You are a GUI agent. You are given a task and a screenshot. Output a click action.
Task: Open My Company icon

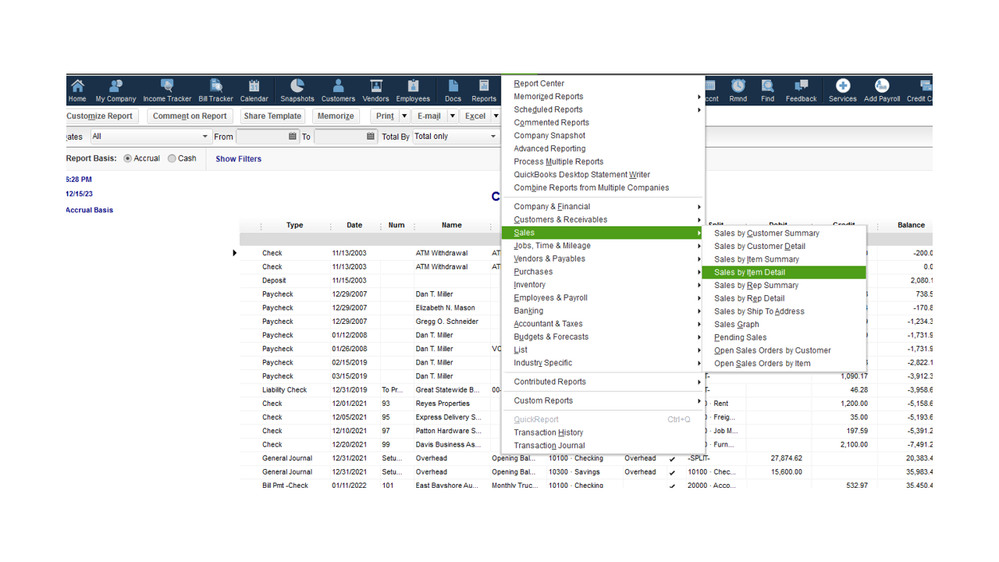115,90
